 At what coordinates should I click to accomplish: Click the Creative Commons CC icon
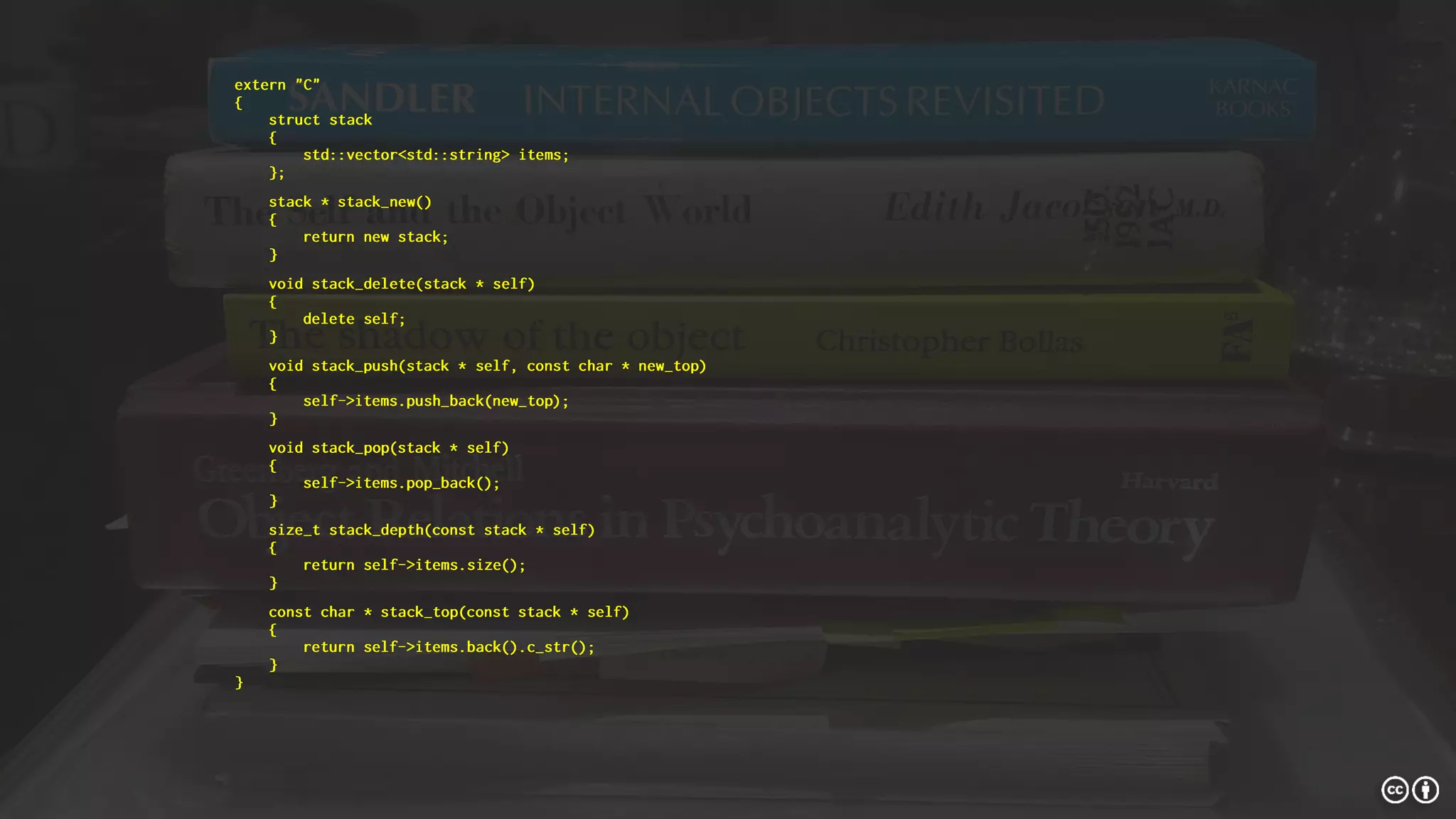(x=1394, y=790)
